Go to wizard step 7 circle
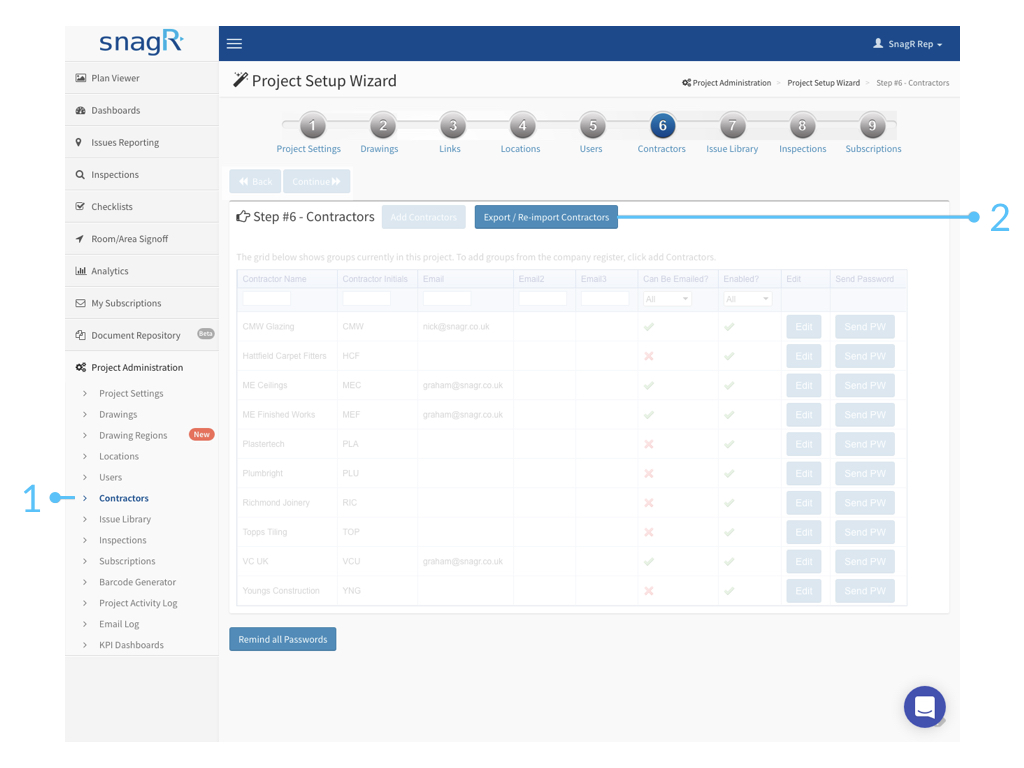1024x768 pixels. [733, 125]
